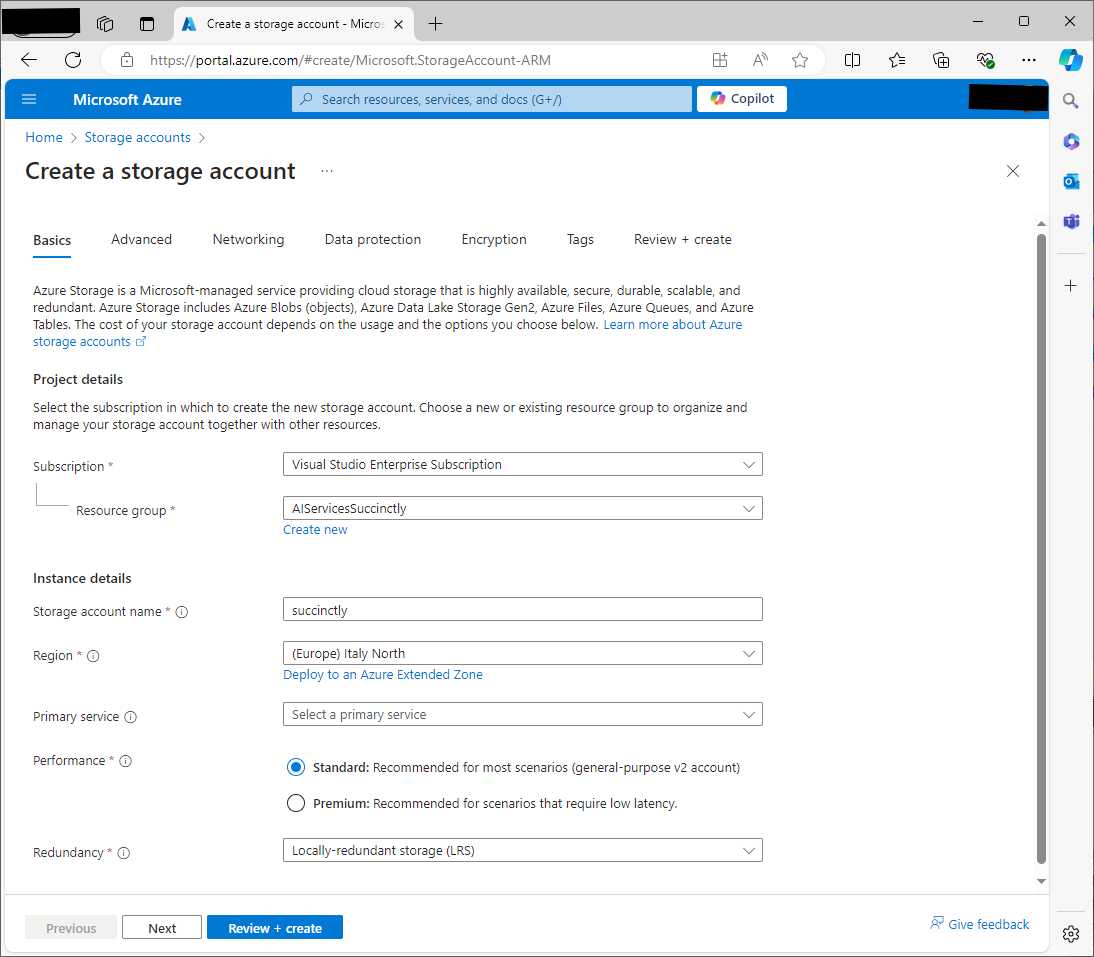Open Edge split screen view

(x=852, y=60)
